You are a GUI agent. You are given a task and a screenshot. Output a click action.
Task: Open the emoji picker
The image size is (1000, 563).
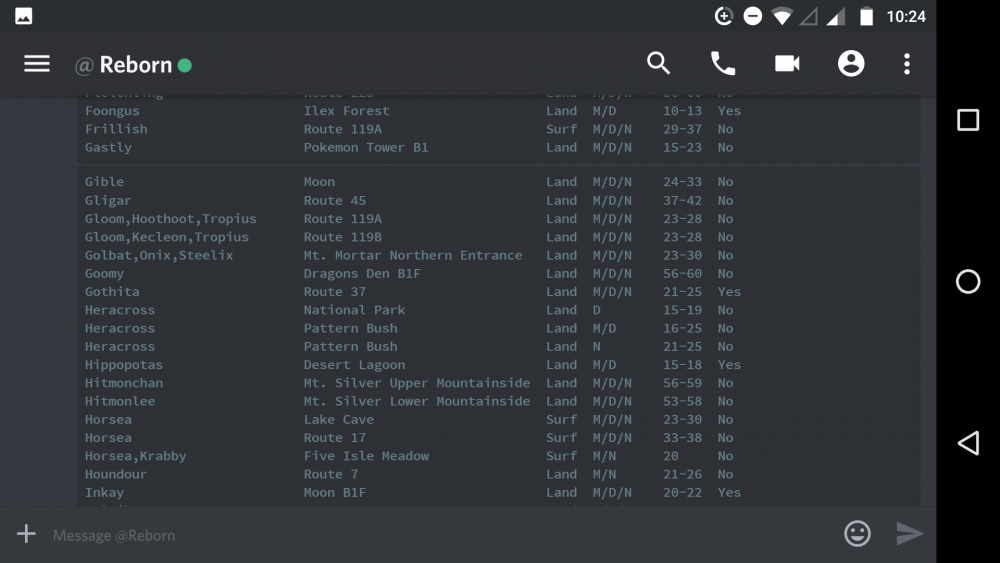[857, 534]
